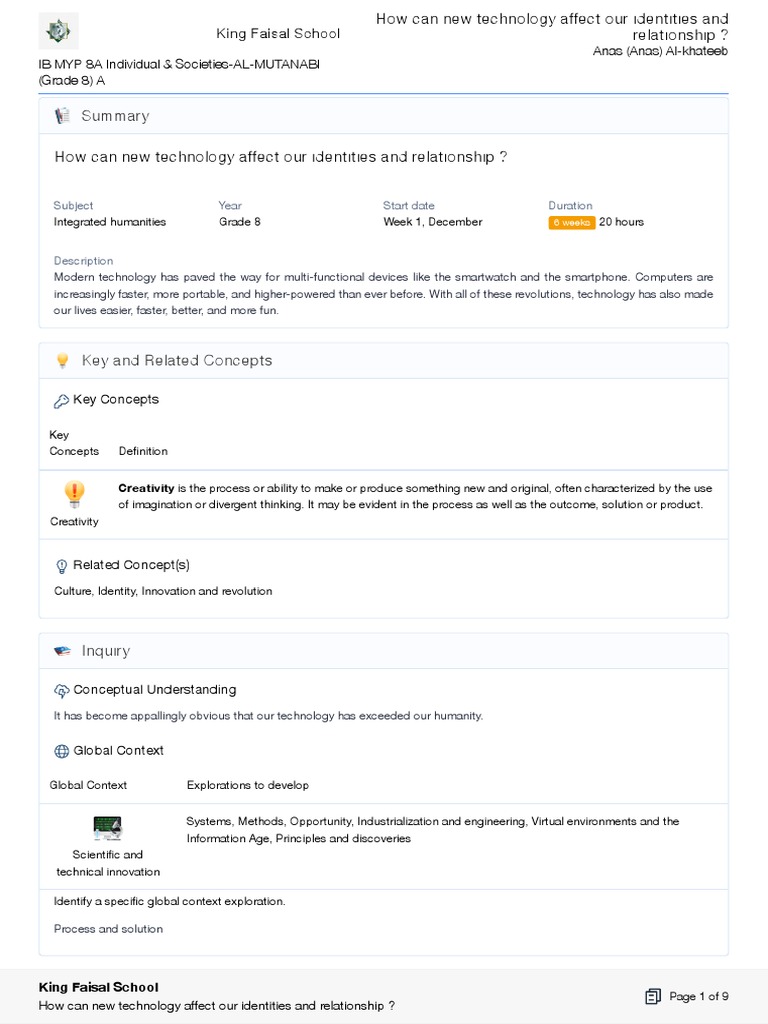Click the Summary section document icon

[62, 116]
